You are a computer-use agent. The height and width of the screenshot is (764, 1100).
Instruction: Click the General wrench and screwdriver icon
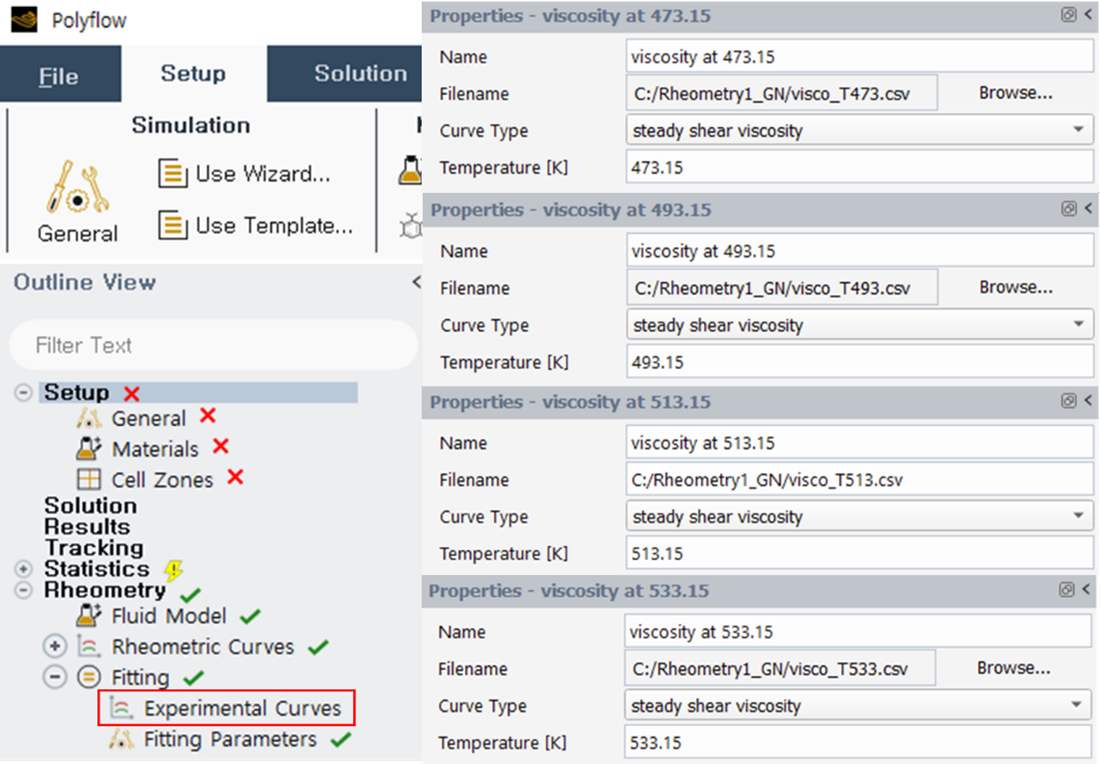77,187
